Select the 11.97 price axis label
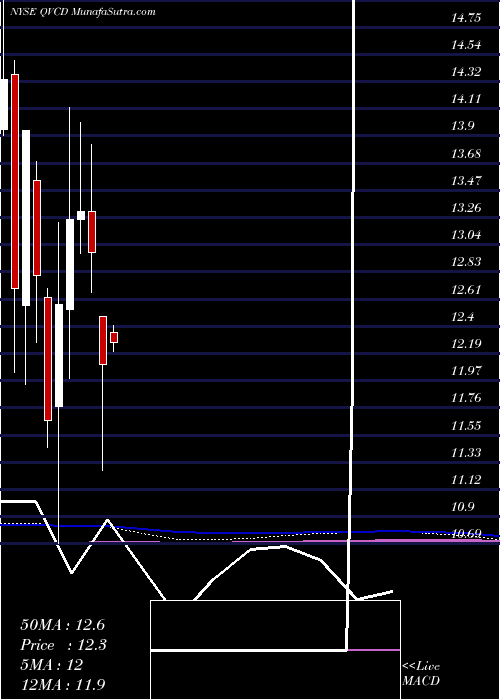This screenshot has width=500, height=700. point(466,371)
